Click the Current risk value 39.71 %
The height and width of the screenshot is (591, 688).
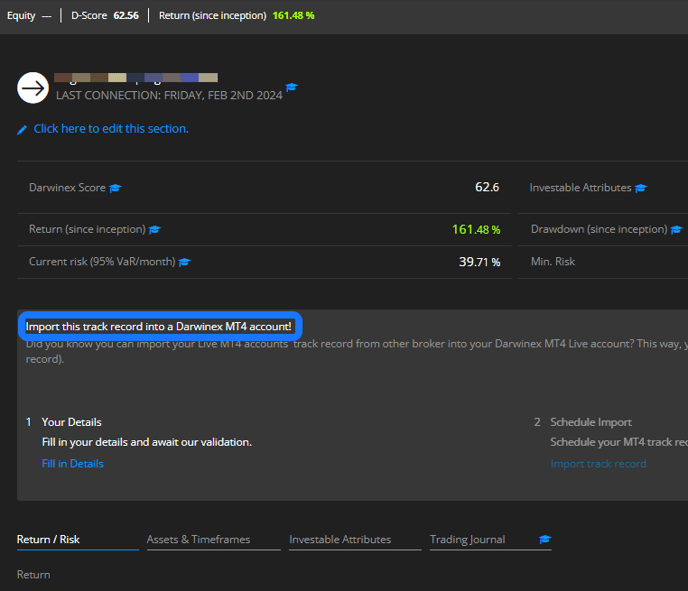pos(480,262)
